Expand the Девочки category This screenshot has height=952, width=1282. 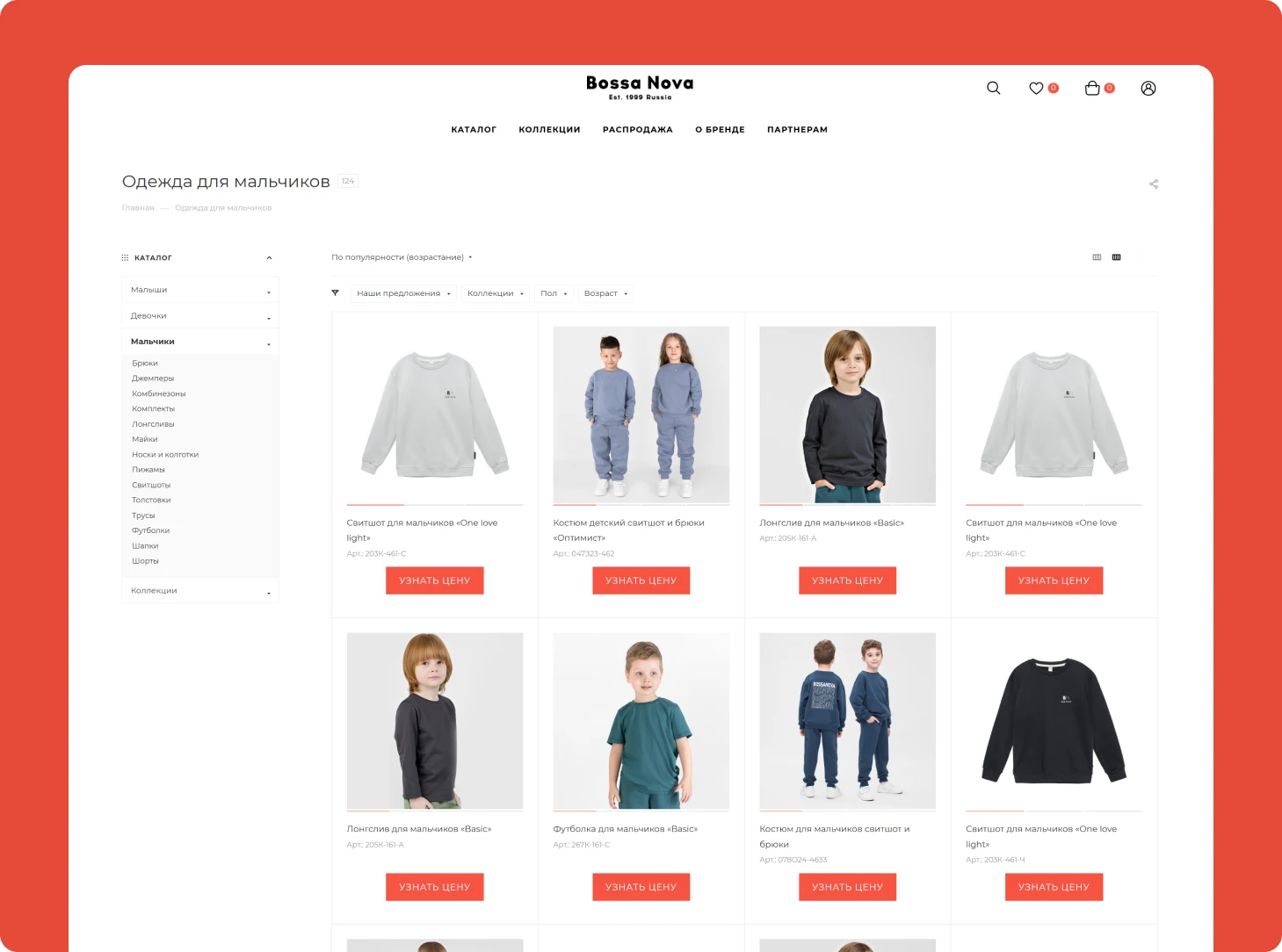[x=269, y=317]
